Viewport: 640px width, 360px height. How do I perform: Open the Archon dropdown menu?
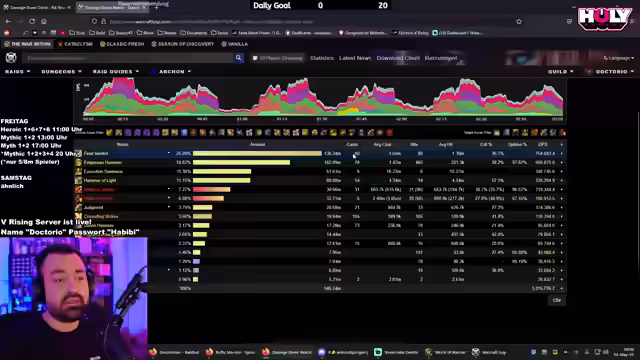(x=172, y=71)
